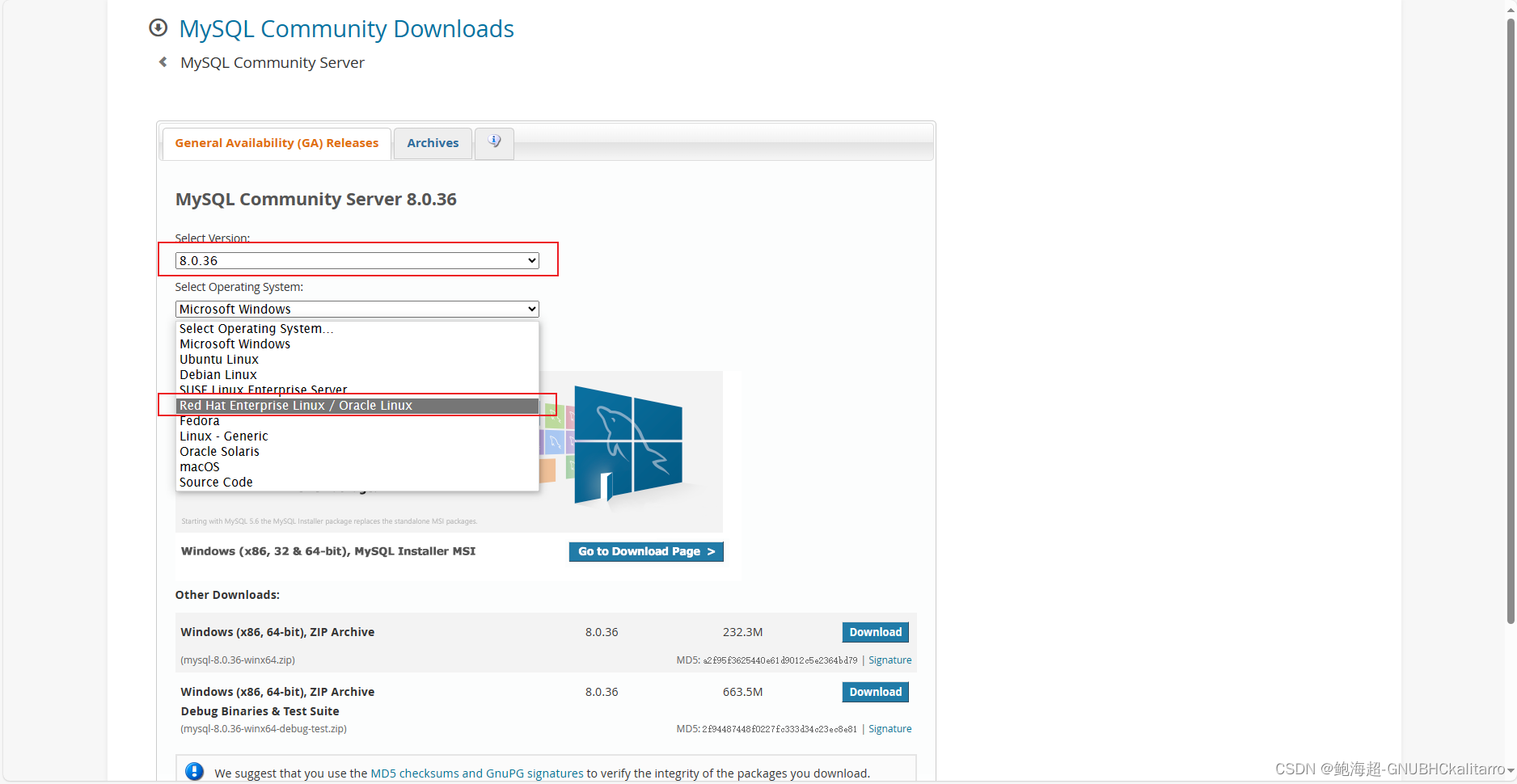
Task: Open MD5 checksums and GnuPG signatures link
Action: (476, 773)
